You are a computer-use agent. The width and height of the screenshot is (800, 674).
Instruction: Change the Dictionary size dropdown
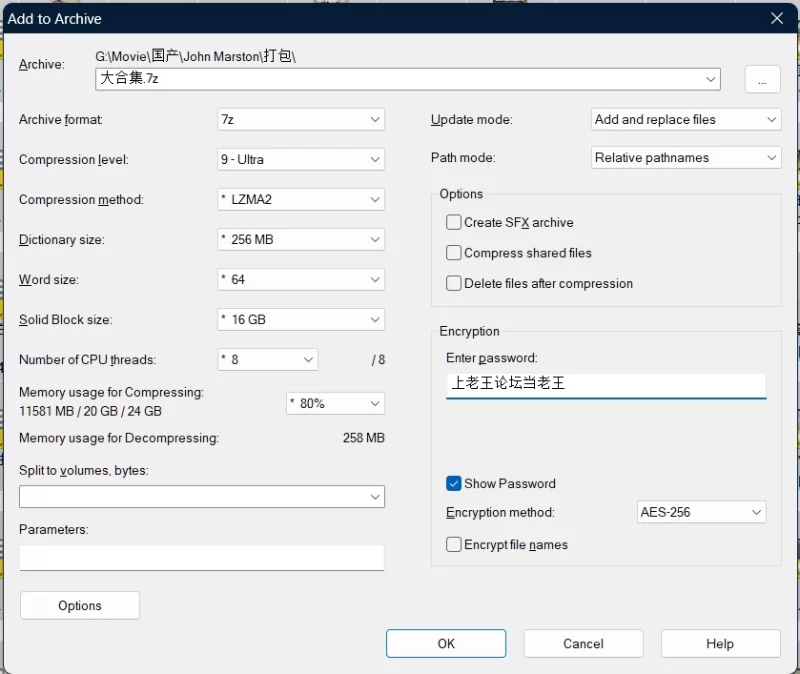click(x=300, y=240)
